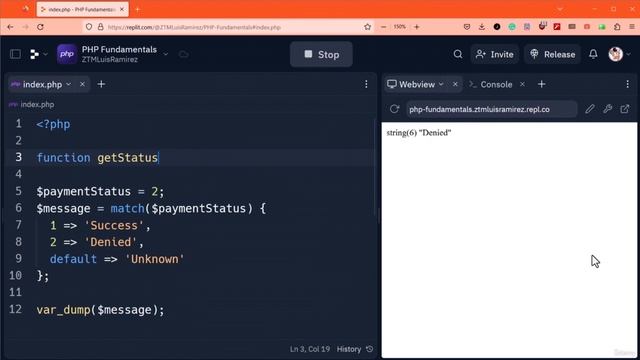The width and height of the screenshot is (640, 360).
Task: Click the browser back arrow
Action: [10, 27]
